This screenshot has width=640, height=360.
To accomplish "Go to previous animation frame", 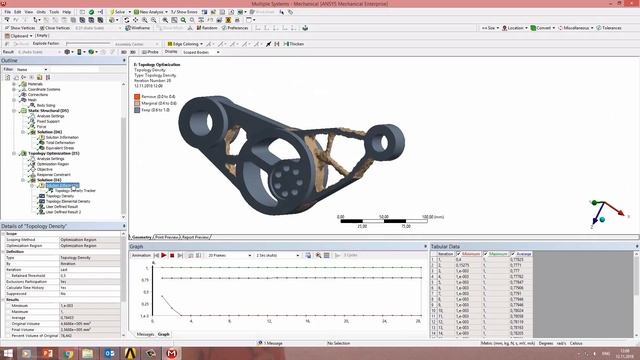I will (x=156, y=255).
